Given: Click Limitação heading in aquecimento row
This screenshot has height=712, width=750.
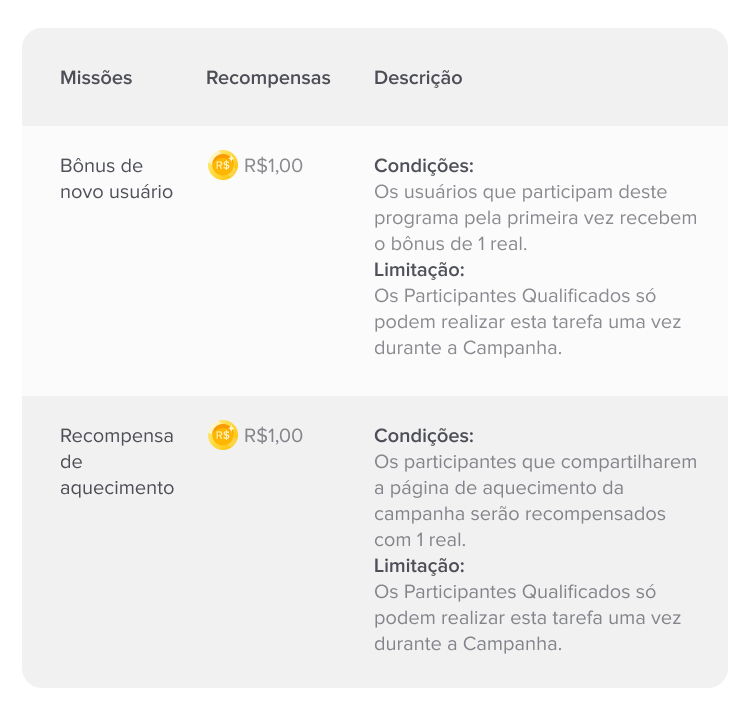Looking at the screenshot, I should click(x=419, y=566).
